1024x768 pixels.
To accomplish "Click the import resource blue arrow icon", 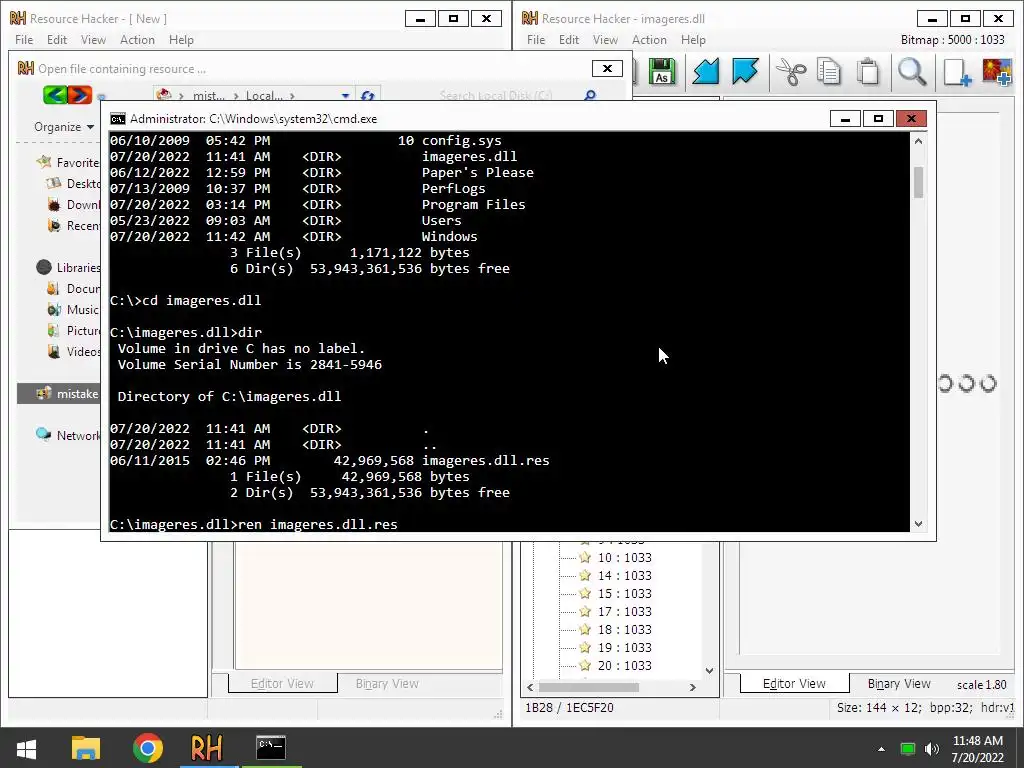I will point(705,72).
